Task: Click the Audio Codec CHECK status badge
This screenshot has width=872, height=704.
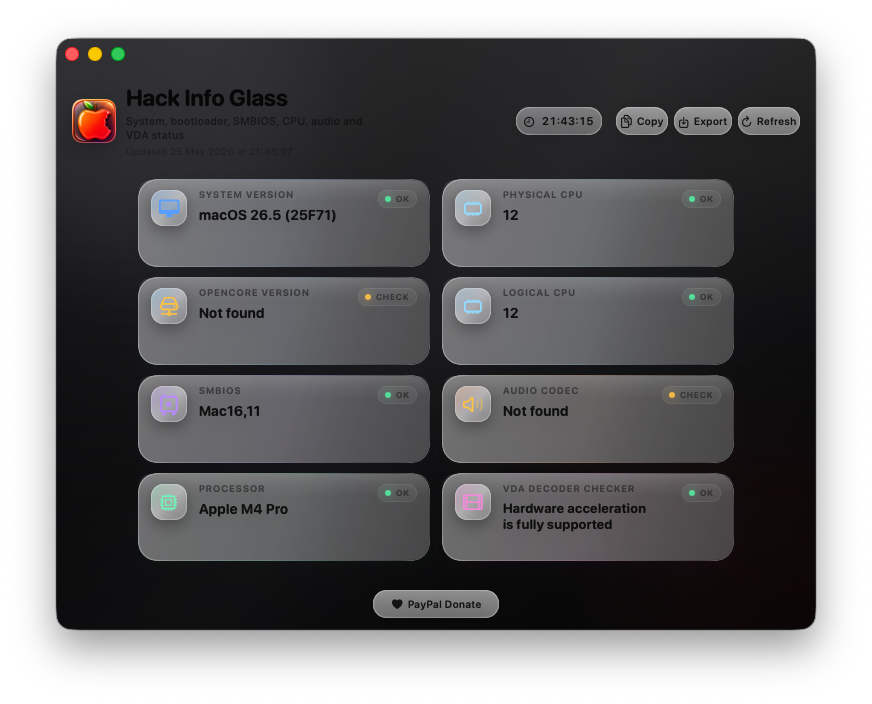Action: [691, 395]
